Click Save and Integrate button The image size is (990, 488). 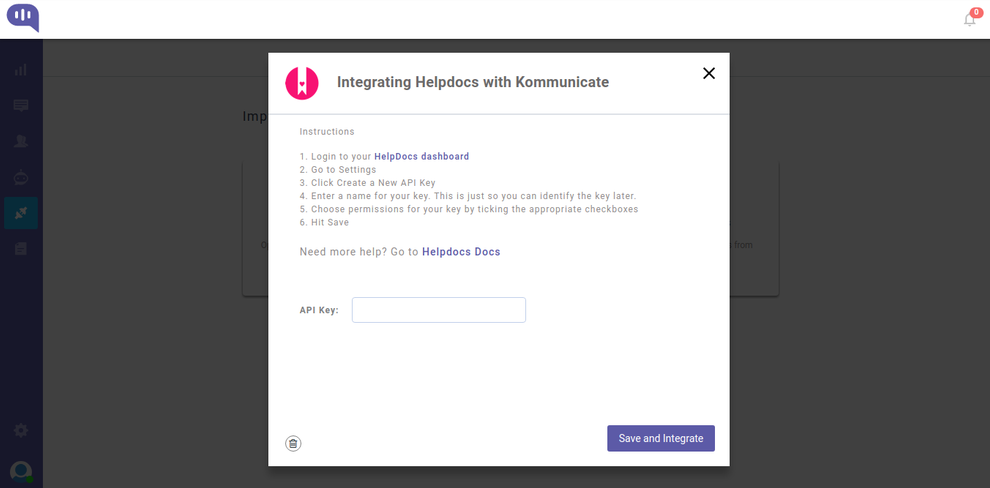point(661,438)
